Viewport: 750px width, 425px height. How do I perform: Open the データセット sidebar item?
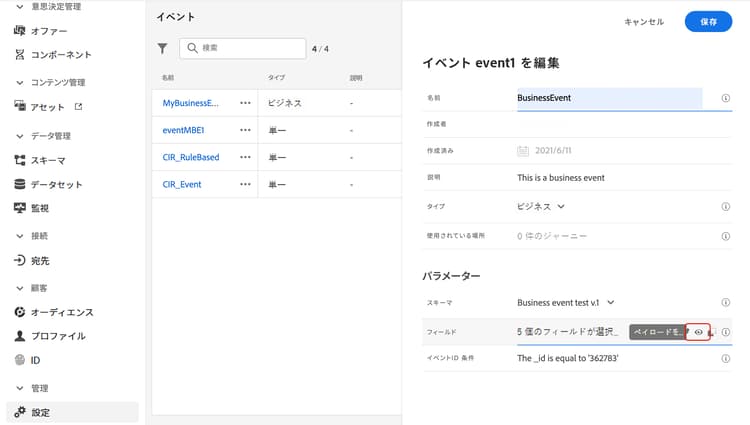tap(48, 185)
